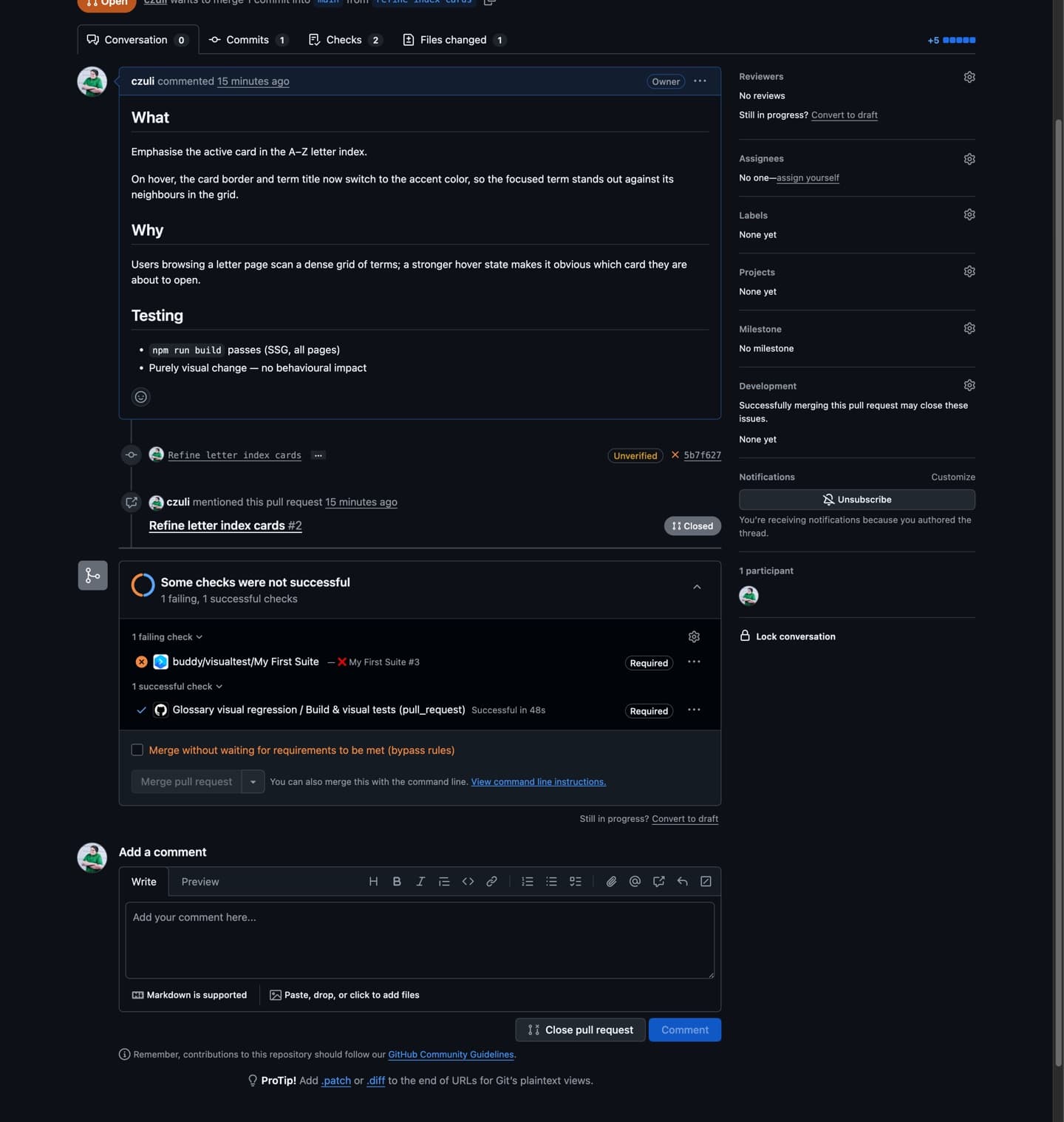Insert numbered list in comment toolbar
The width and height of the screenshot is (1064, 1122).
coord(527,881)
